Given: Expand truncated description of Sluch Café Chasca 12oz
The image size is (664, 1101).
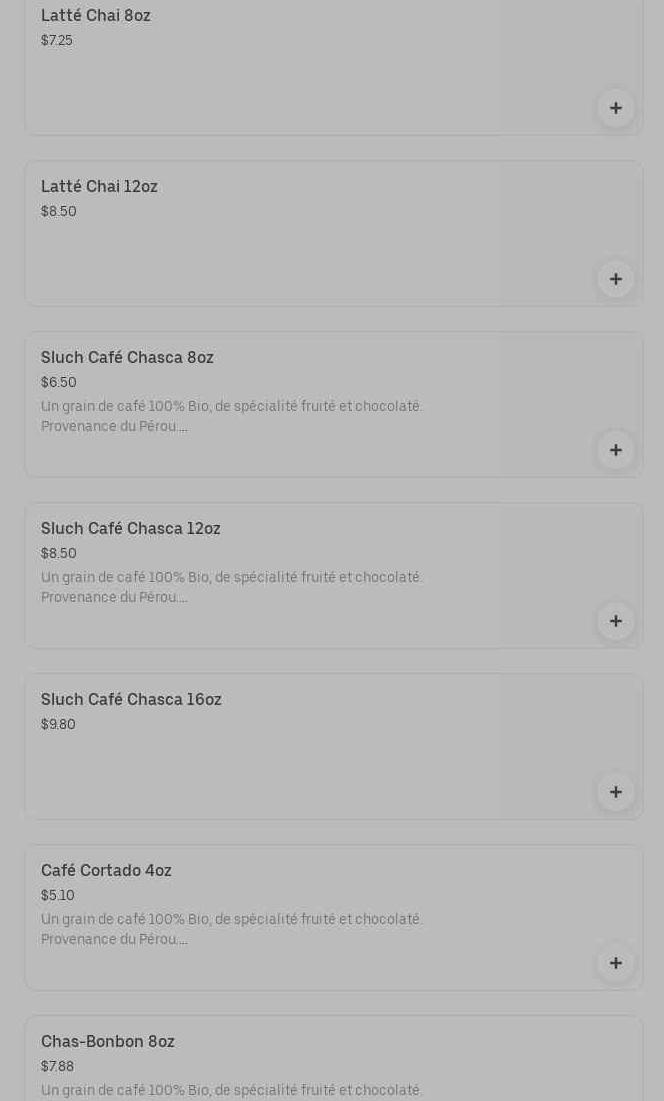Looking at the screenshot, I should coord(231,587).
